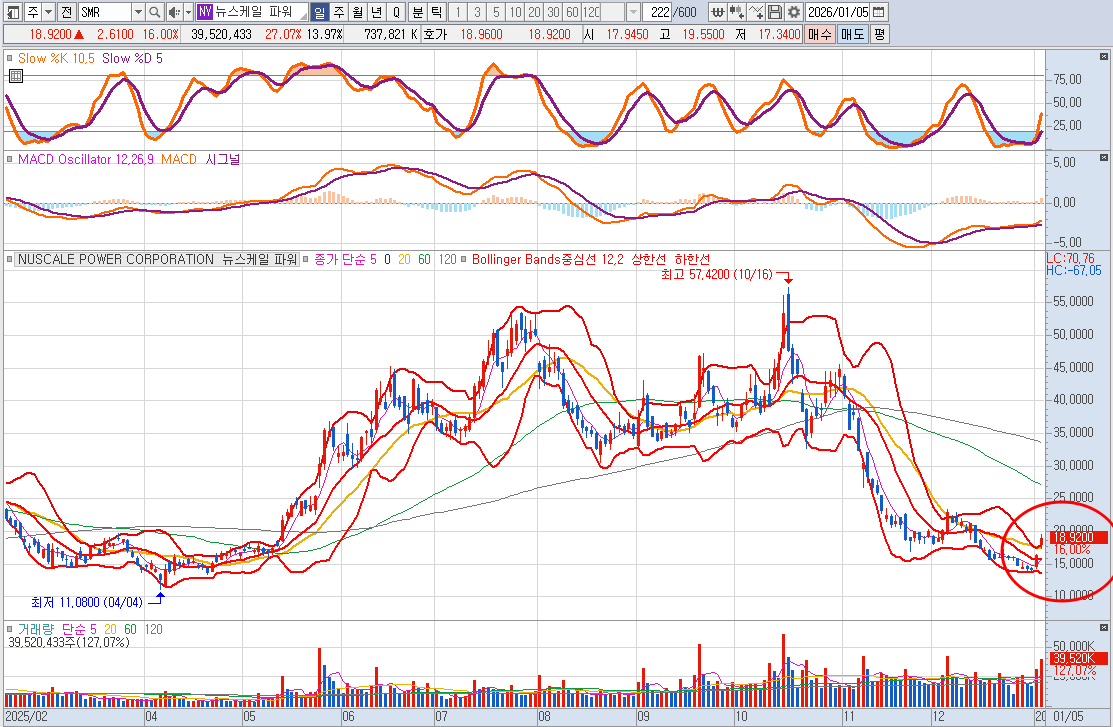
Task: Click the candle count field showing 222
Action: click(x=656, y=12)
